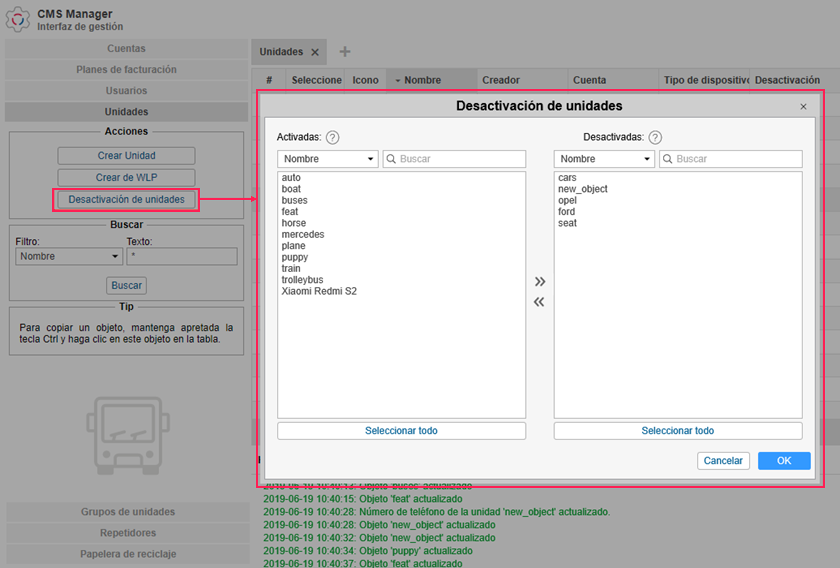Click the Crear Unidad button

(x=126, y=156)
